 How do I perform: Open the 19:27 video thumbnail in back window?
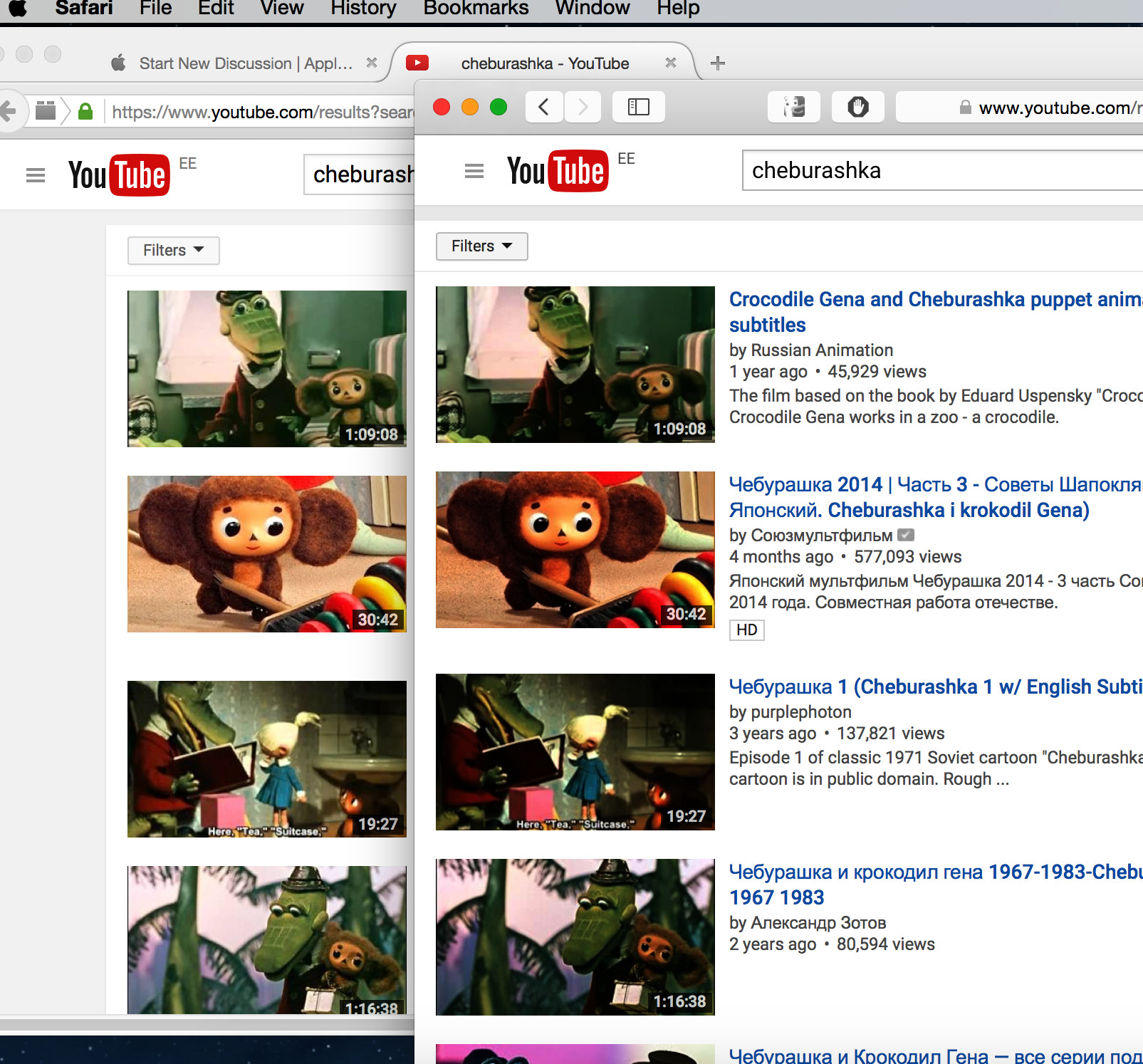(267, 759)
